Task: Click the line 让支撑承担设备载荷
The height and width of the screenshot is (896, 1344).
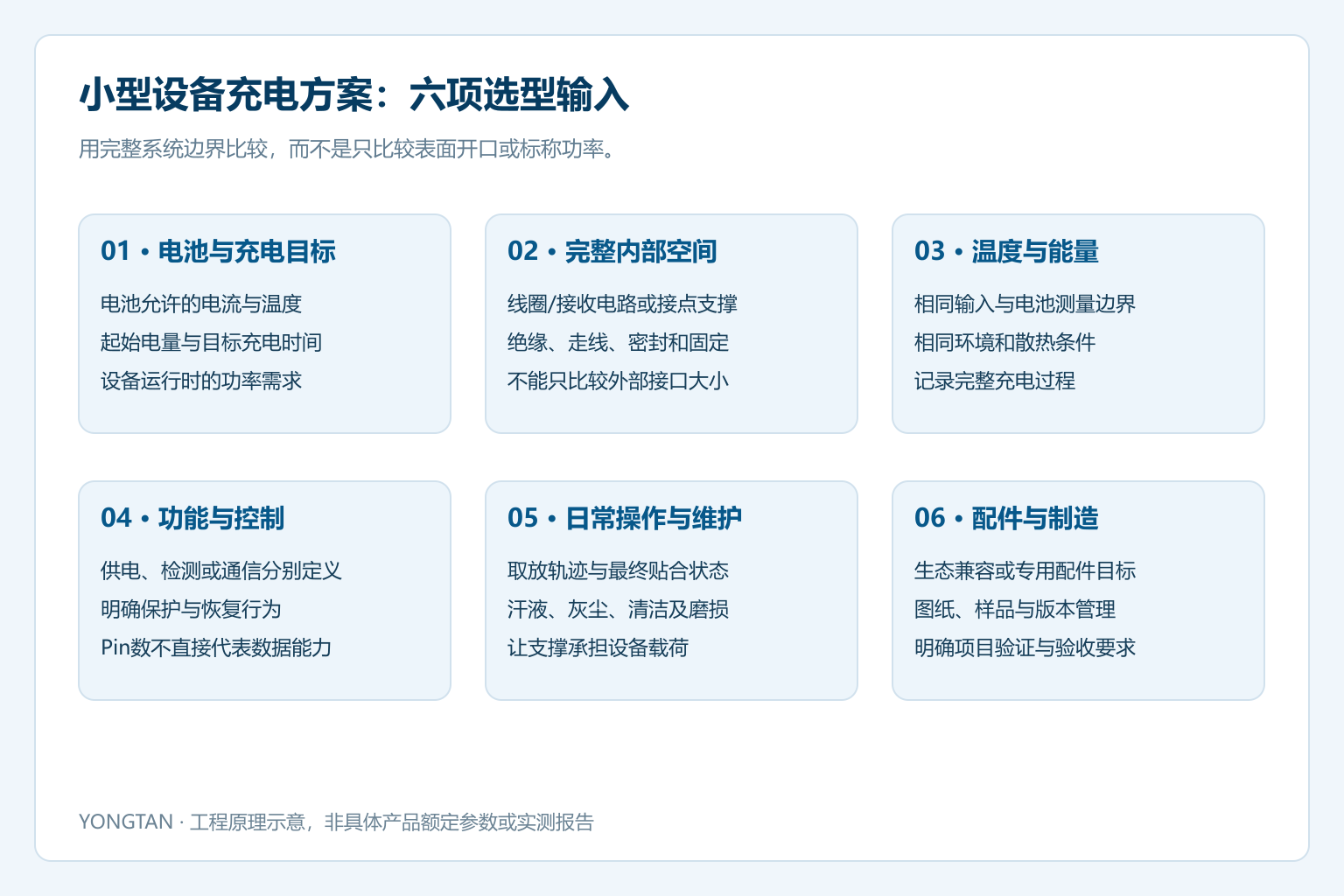Action: point(598,648)
